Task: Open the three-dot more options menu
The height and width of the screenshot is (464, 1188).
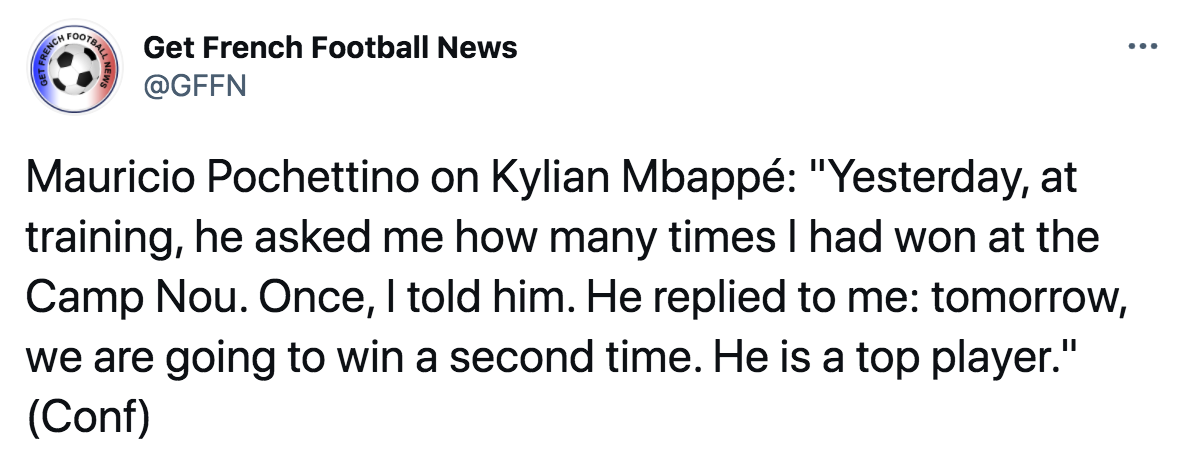Action: click(1143, 47)
